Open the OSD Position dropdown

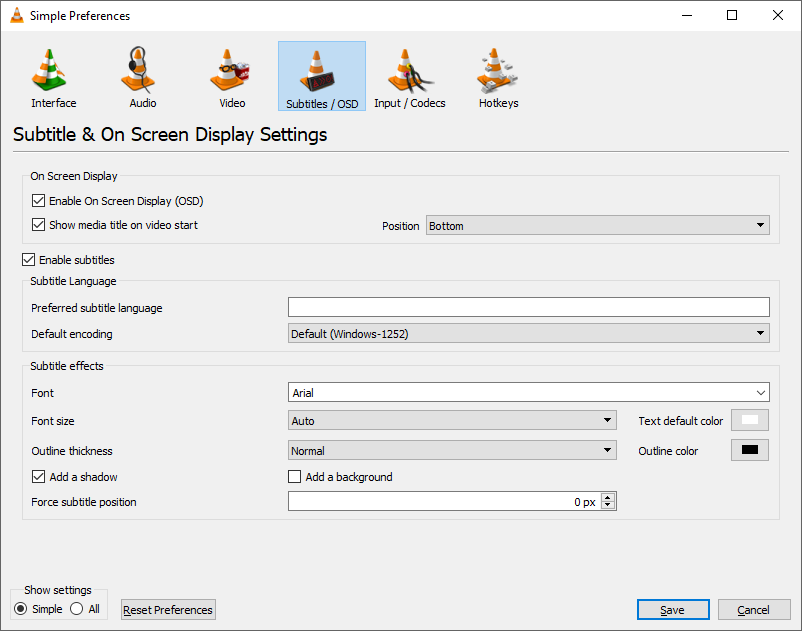pos(597,226)
